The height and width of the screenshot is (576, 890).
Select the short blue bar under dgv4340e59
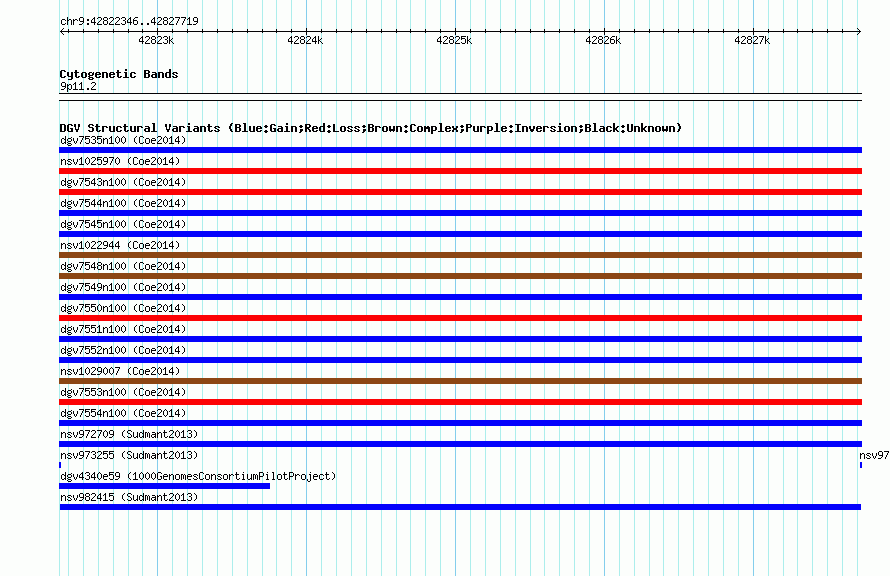tap(165, 486)
